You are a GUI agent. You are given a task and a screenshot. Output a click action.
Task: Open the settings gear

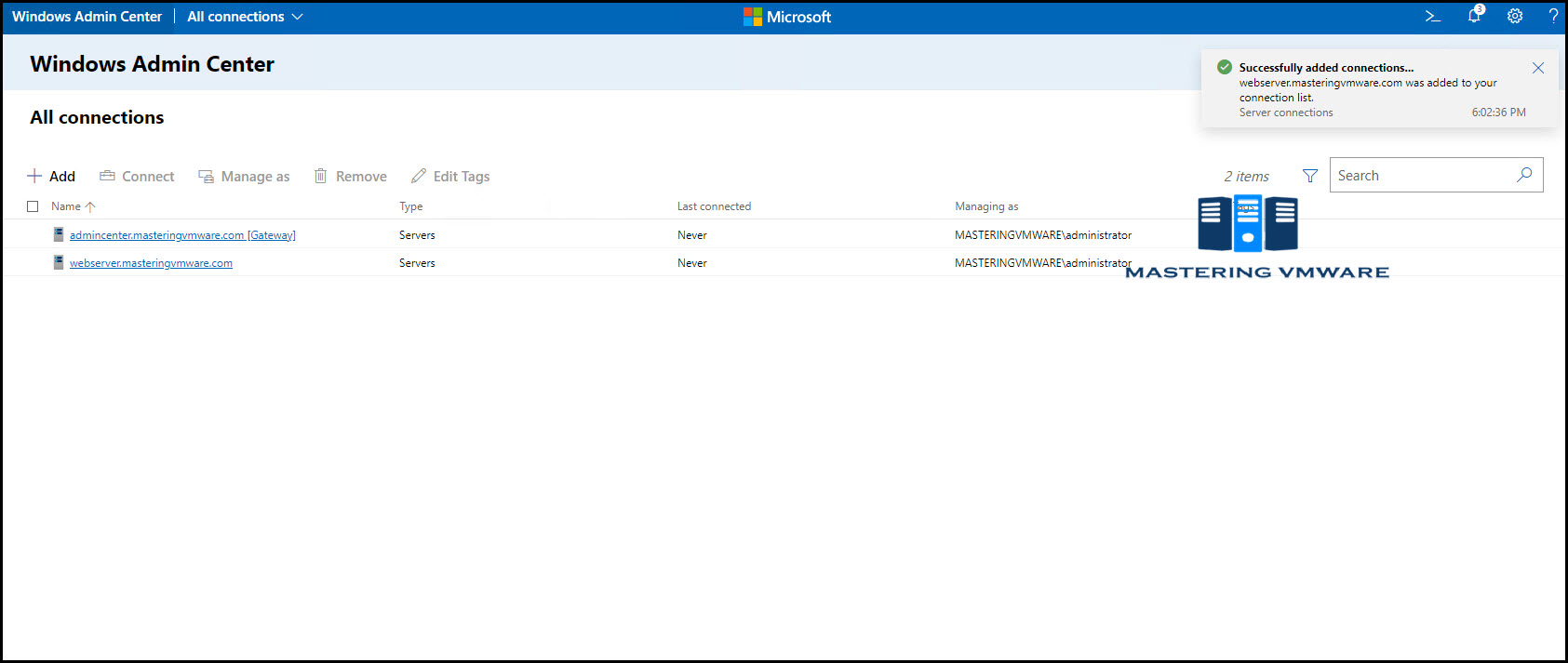click(1515, 17)
